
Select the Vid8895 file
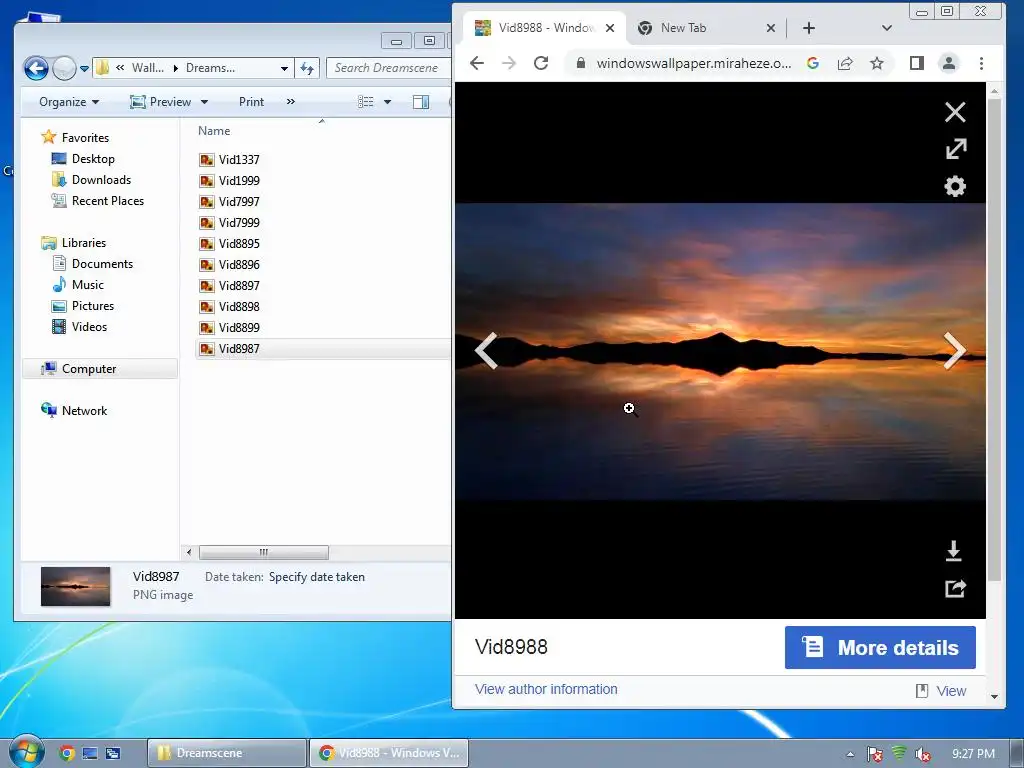pyautogui.click(x=229, y=244)
